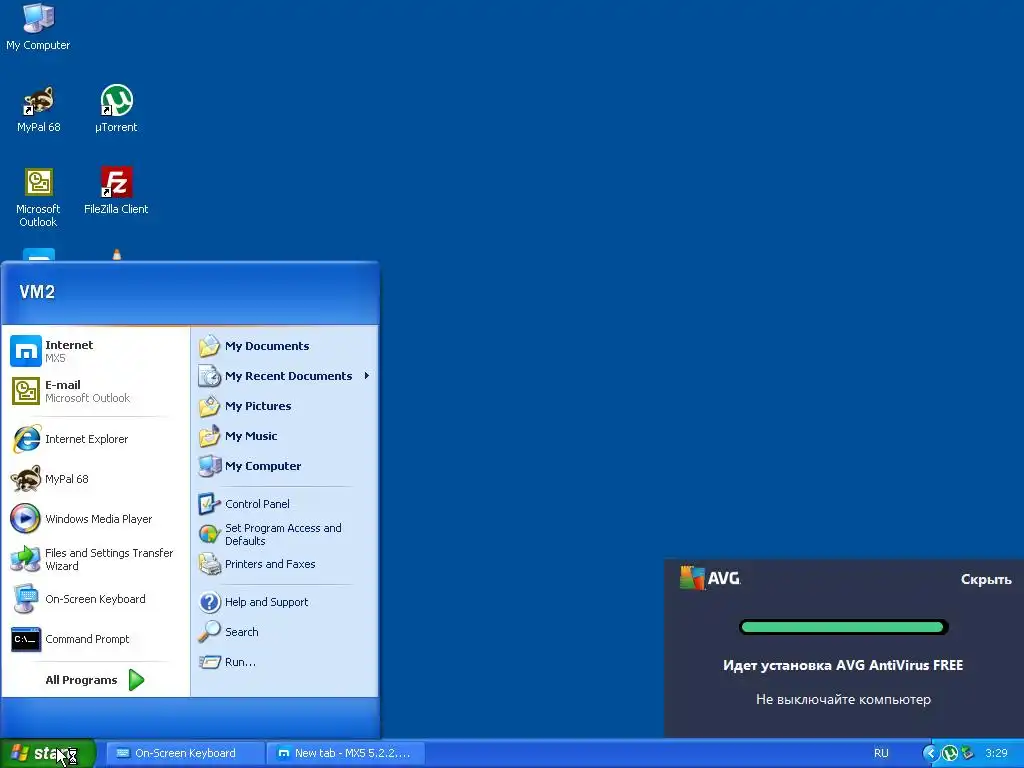
Task: Open Internet MX5 in Start menu
Action: point(95,351)
